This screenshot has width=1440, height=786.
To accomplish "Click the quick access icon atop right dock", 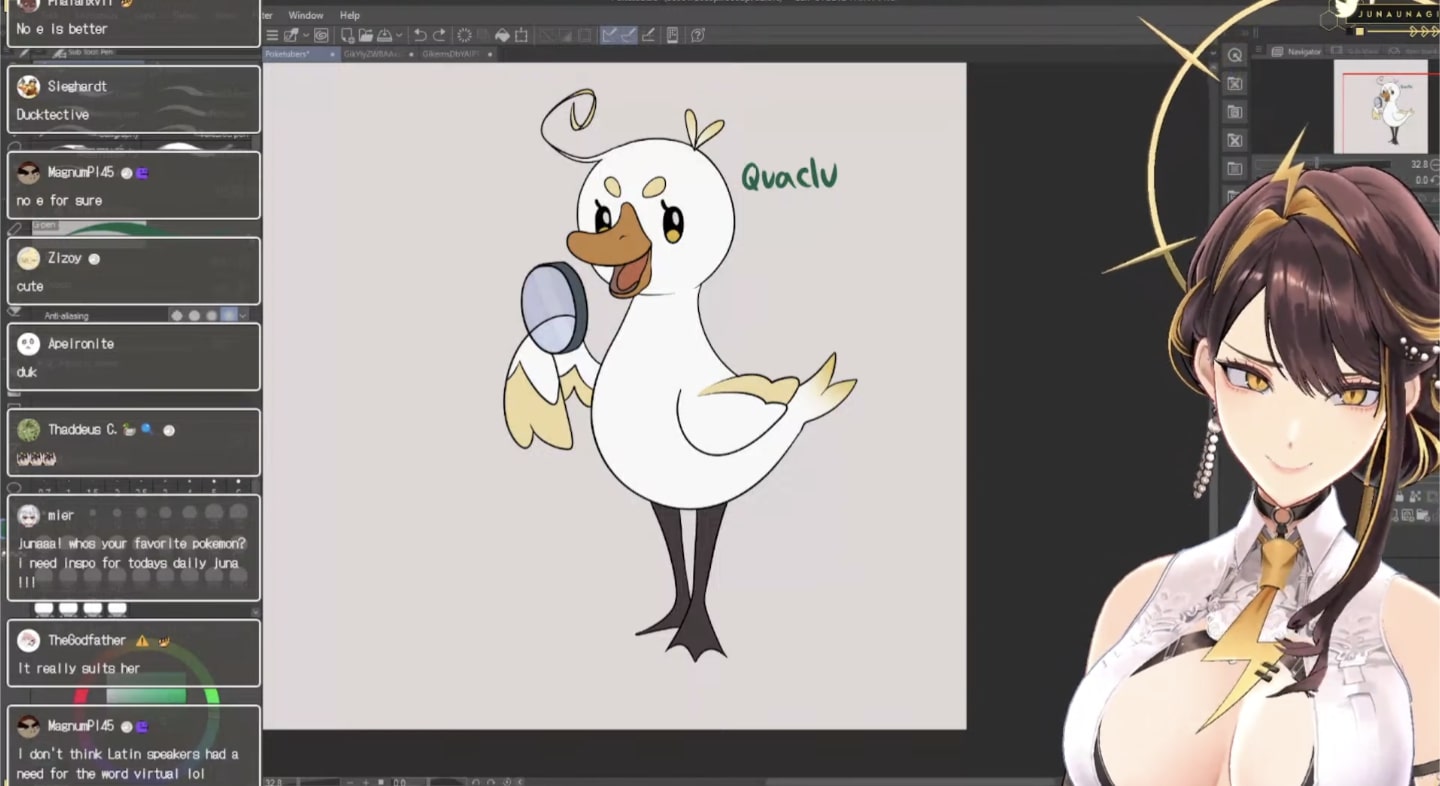I will (1235, 55).
